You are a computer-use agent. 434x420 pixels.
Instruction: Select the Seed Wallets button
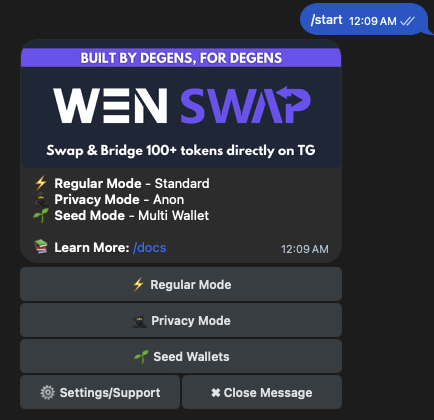click(x=181, y=356)
